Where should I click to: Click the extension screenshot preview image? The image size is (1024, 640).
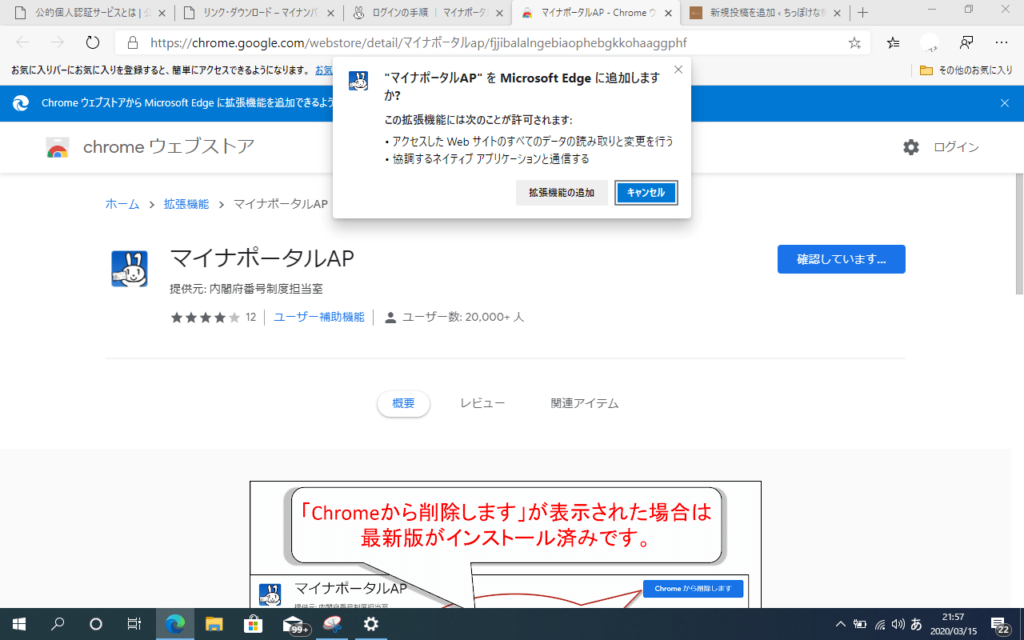pyautogui.click(x=505, y=545)
